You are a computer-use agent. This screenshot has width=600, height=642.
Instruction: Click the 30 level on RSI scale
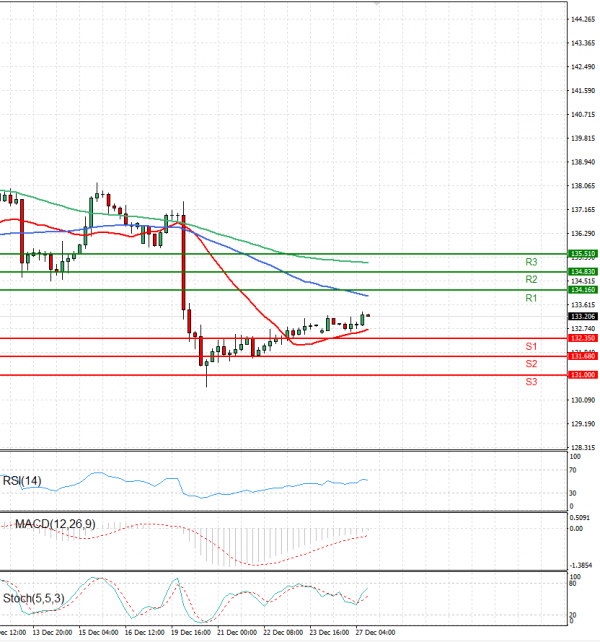pos(573,493)
